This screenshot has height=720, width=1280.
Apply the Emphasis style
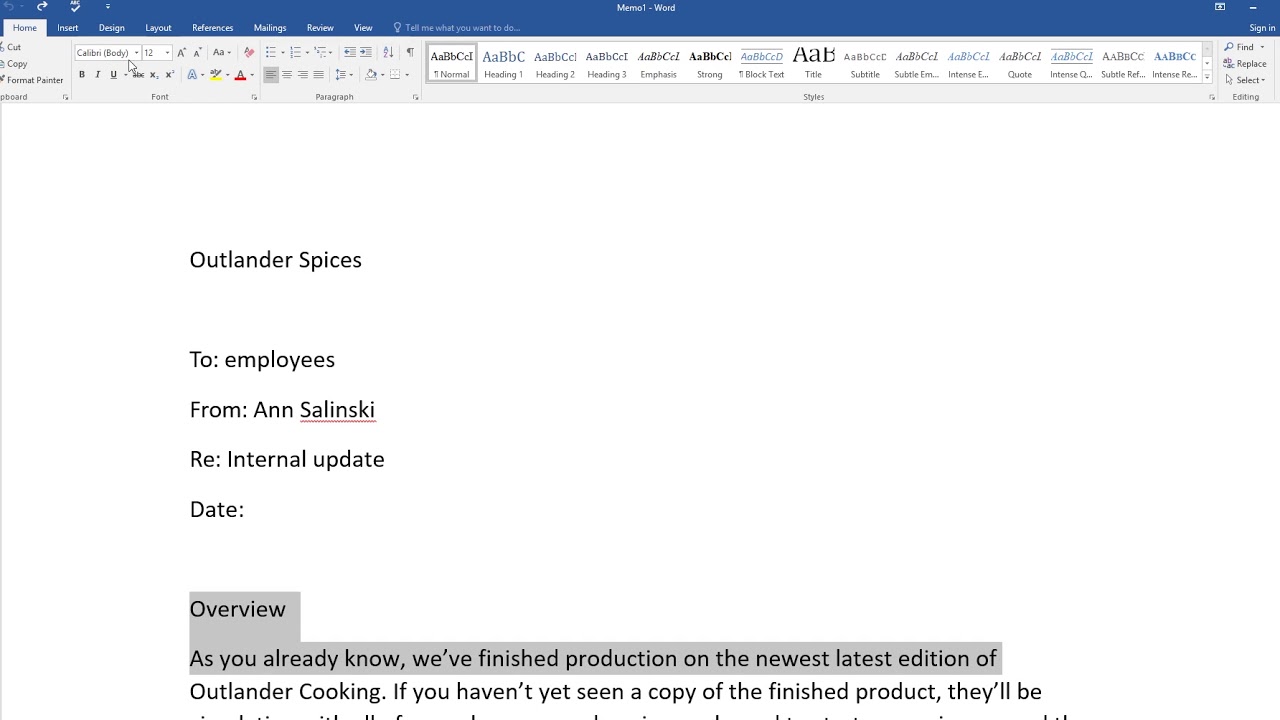click(x=658, y=63)
